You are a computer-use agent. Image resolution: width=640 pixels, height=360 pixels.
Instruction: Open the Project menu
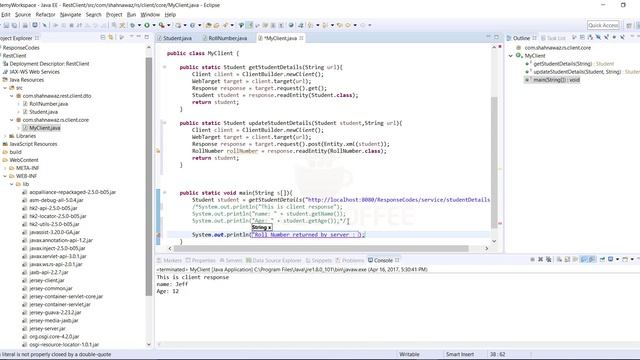coord(114,15)
